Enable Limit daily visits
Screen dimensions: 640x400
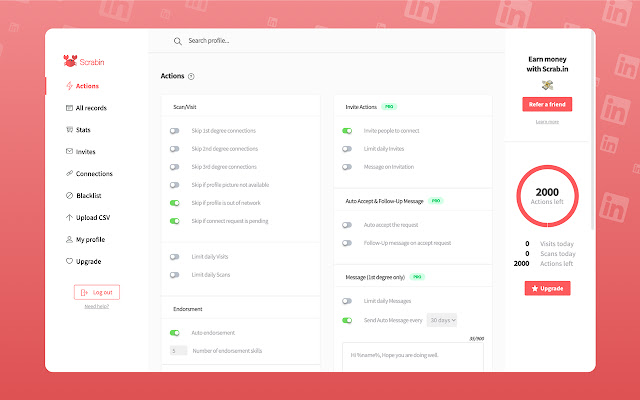[175, 257]
